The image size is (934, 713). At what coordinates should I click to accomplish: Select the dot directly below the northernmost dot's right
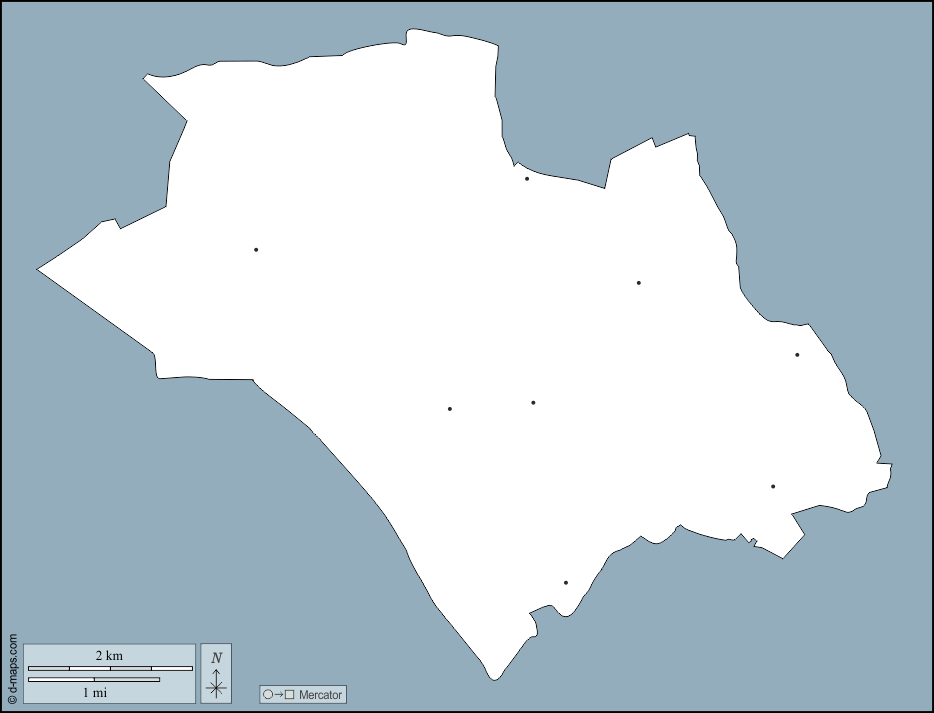639,283
